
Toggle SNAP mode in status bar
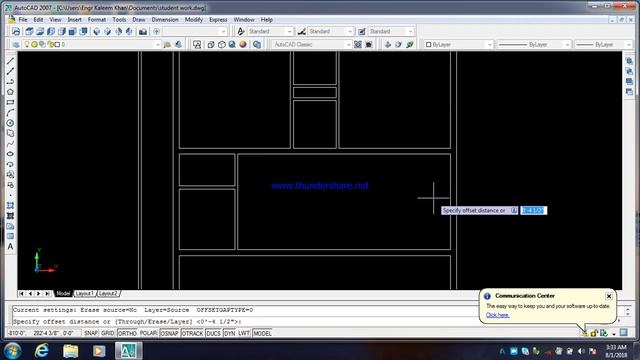coord(91,333)
